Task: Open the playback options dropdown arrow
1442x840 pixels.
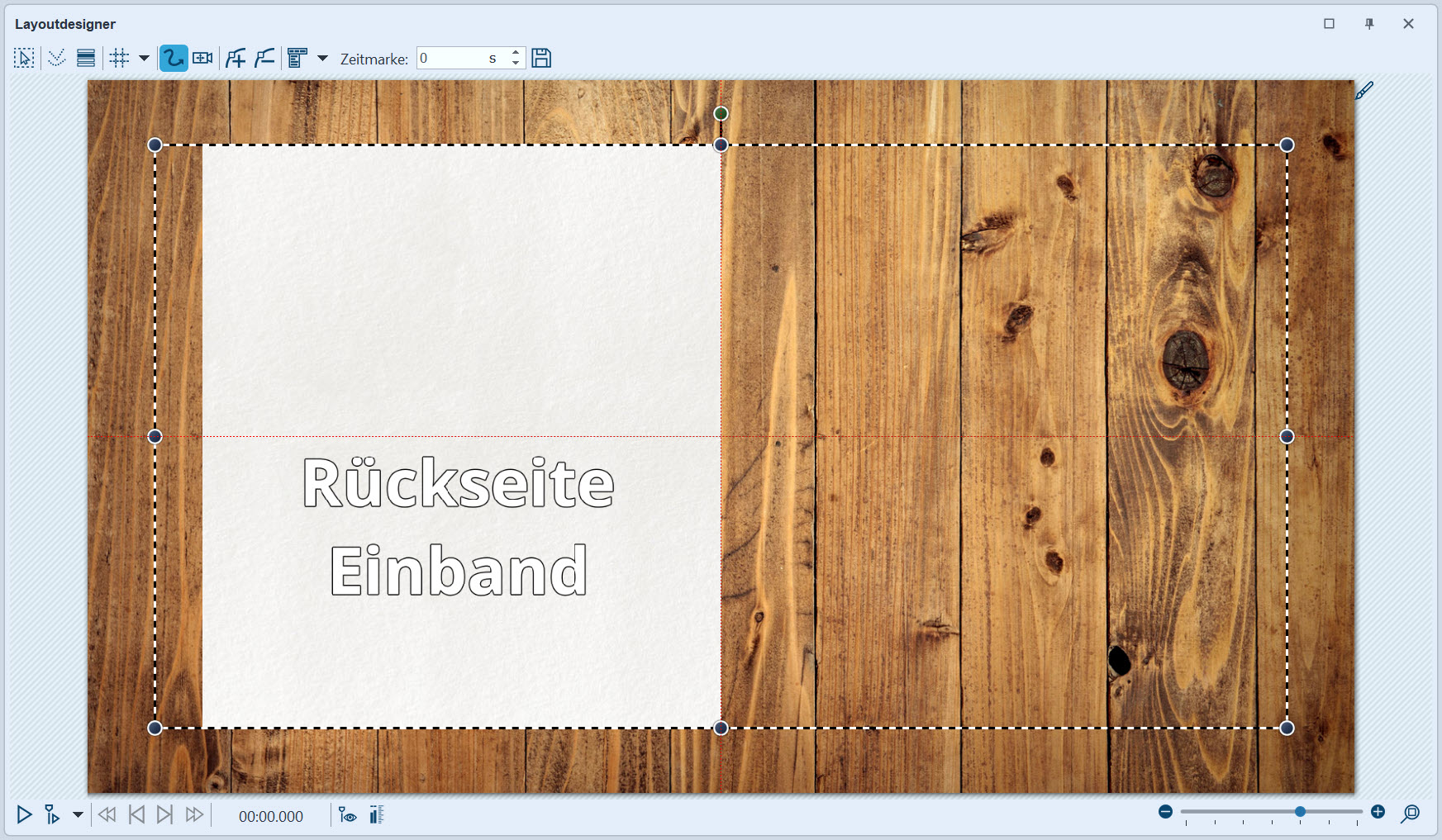Action: [78, 815]
